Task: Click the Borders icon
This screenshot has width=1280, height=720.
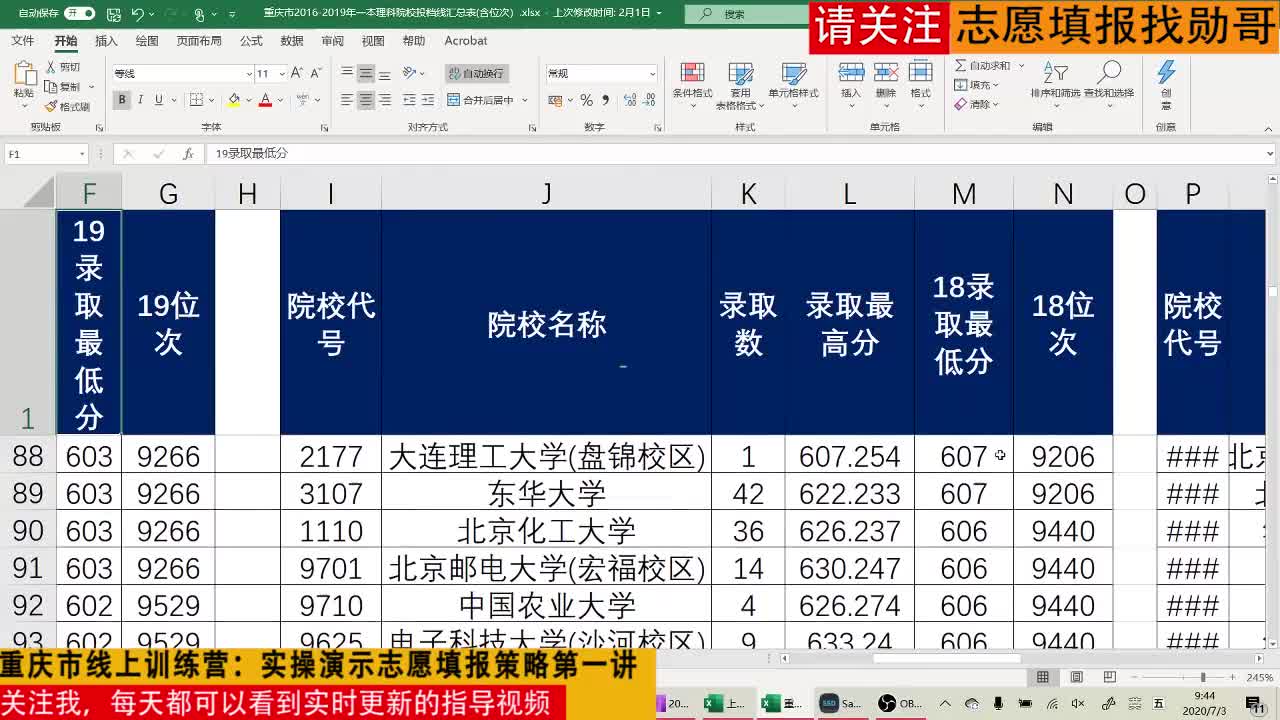Action: [196, 100]
